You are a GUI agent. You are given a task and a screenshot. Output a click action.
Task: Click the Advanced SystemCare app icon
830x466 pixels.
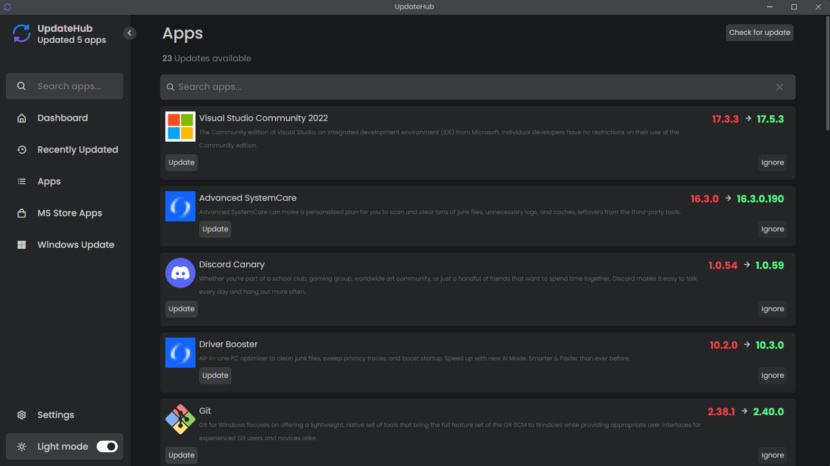pos(180,206)
